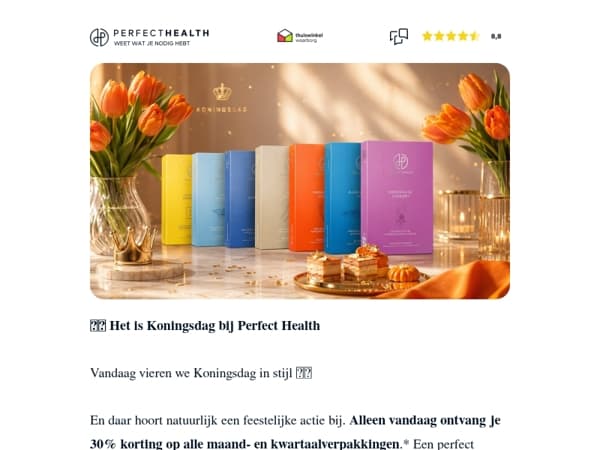The width and height of the screenshot is (600, 450).
Task: Open the Thuiswinkel waarborg text label
Action: [x=309, y=37]
